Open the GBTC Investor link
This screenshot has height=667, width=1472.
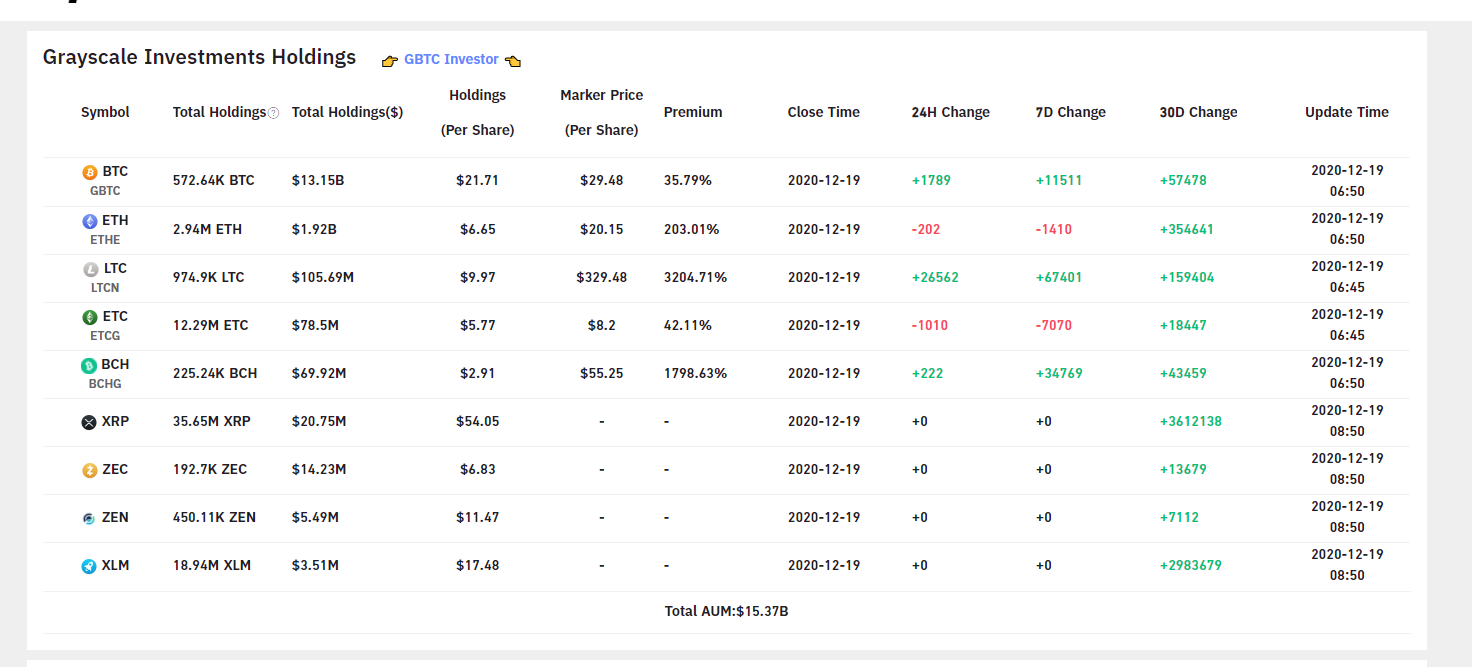451,59
